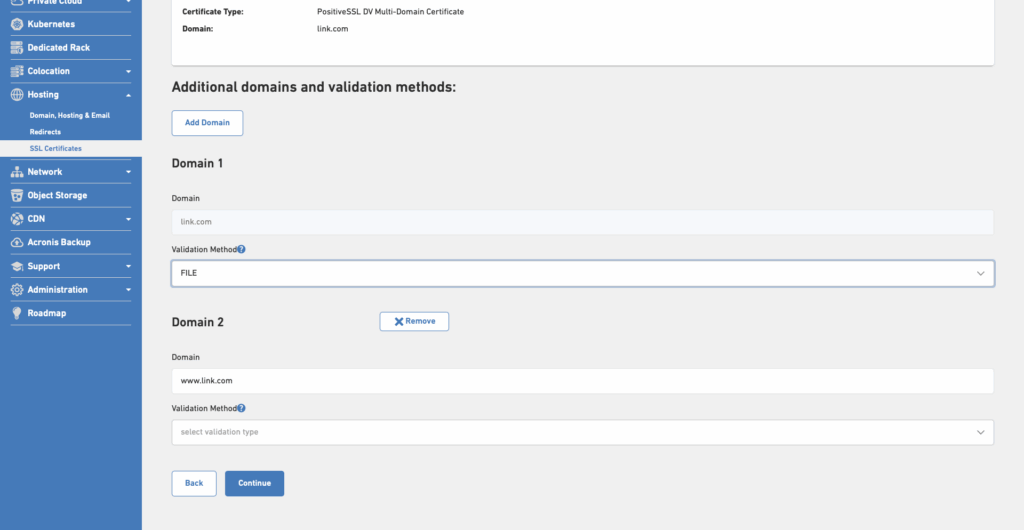Open the FILE validation method dropdown
The height and width of the screenshot is (530, 1024).
pyautogui.click(x=583, y=273)
